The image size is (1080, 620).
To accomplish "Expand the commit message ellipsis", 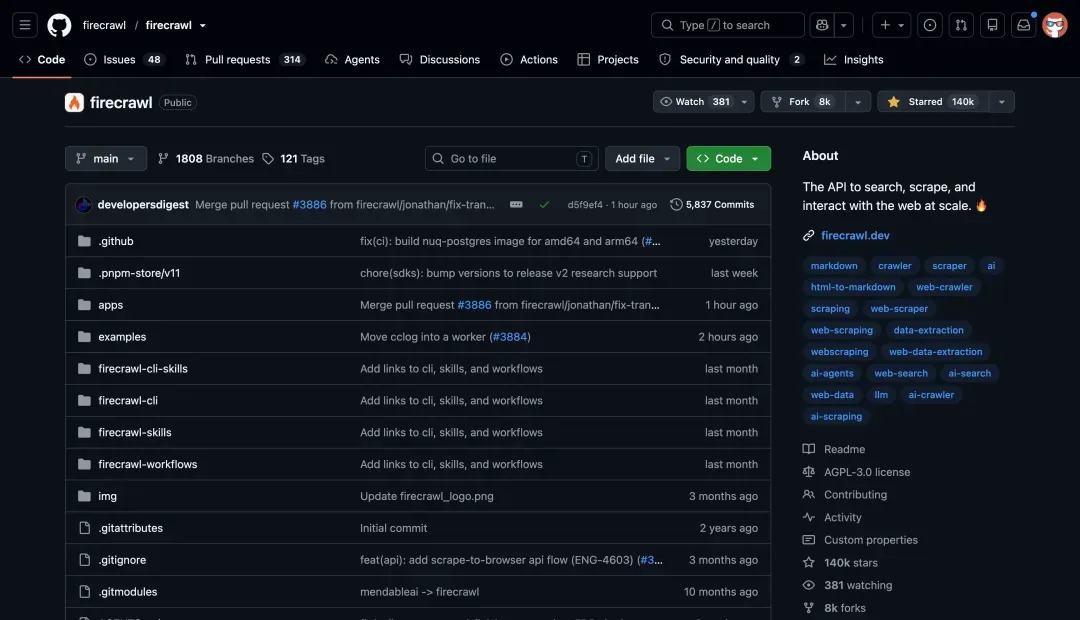I will (x=516, y=205).
